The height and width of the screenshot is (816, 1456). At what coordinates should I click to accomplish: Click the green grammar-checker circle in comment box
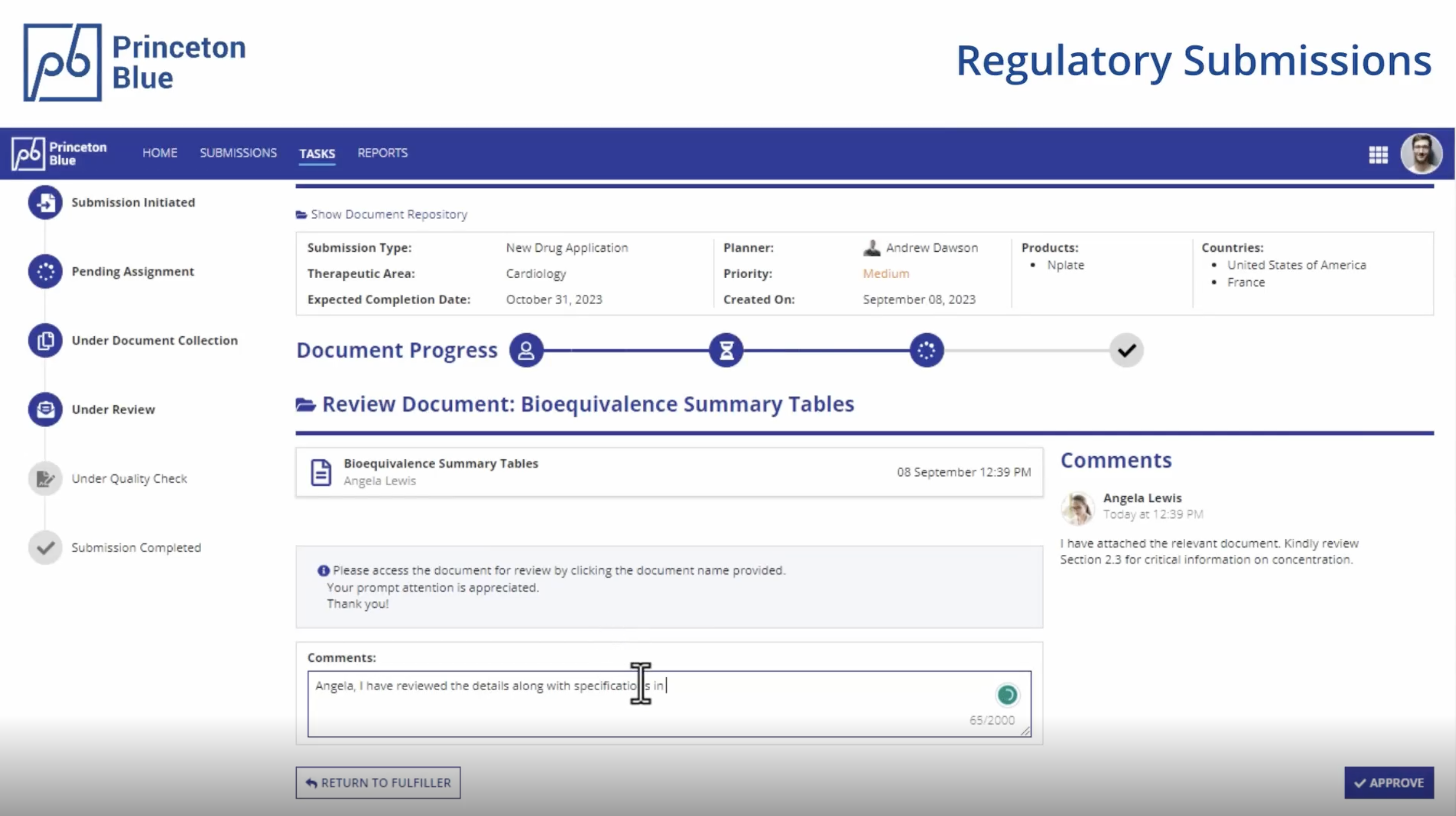point(1007,695)
